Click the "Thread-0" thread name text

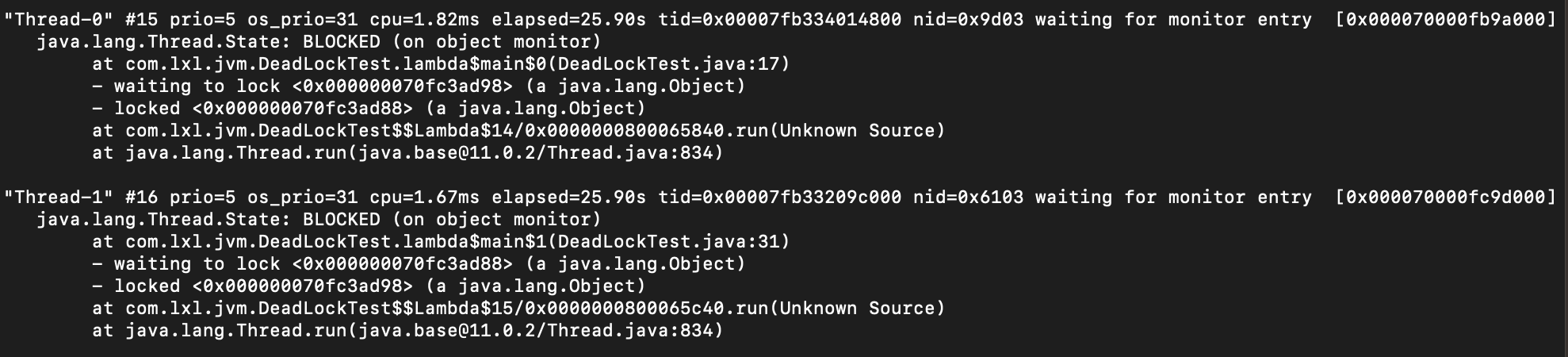(x=58, y=19)
